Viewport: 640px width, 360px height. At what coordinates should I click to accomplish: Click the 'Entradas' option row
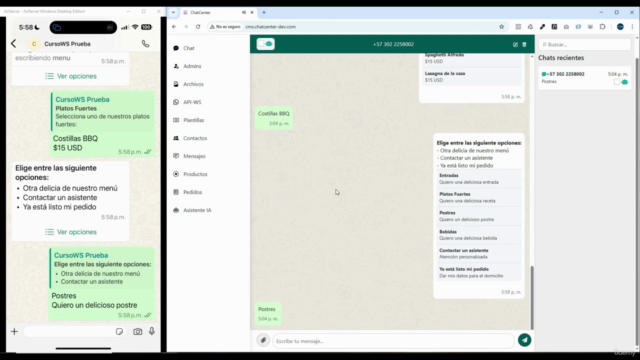479,179
